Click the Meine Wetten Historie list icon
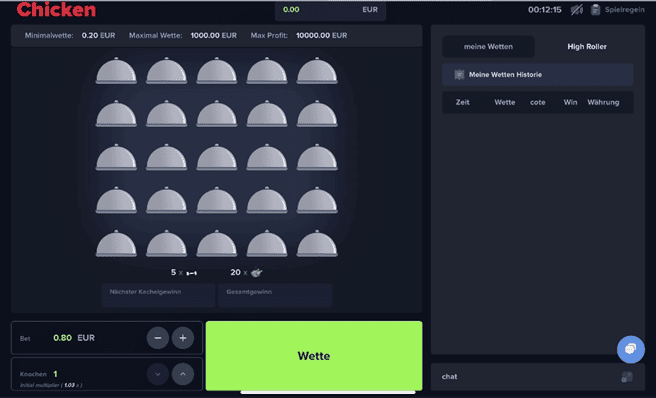Screen dimensions: 656x398 click(x=459, y=74)
